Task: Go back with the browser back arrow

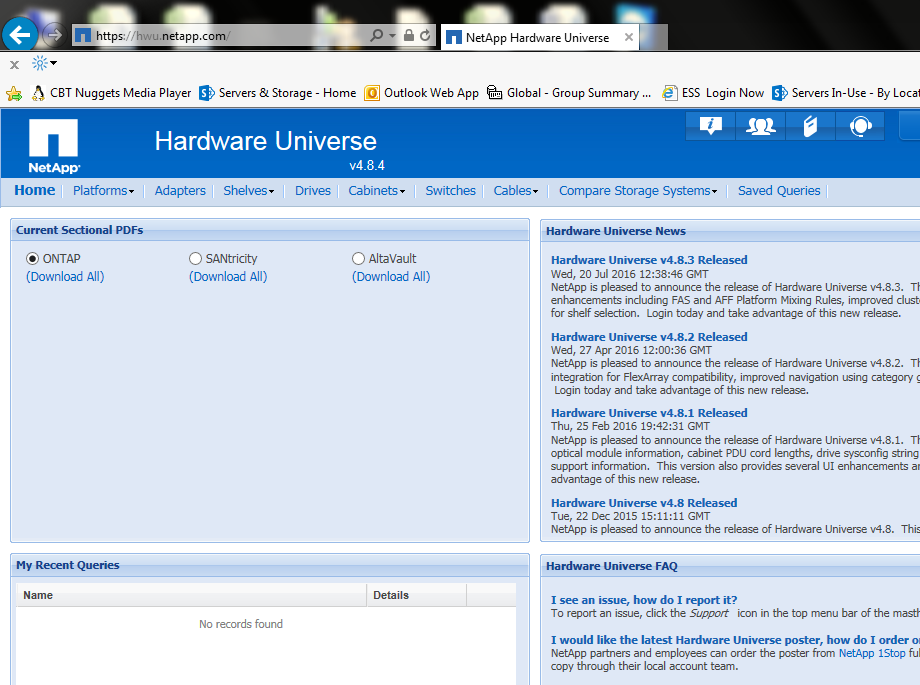Action: tap(20, 36)
